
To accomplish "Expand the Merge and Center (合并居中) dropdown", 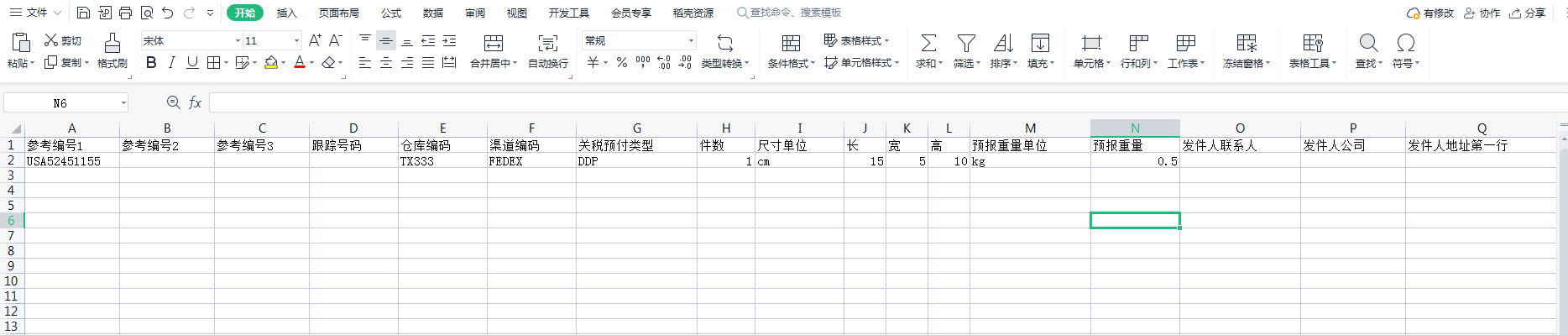I will point(514,64).
